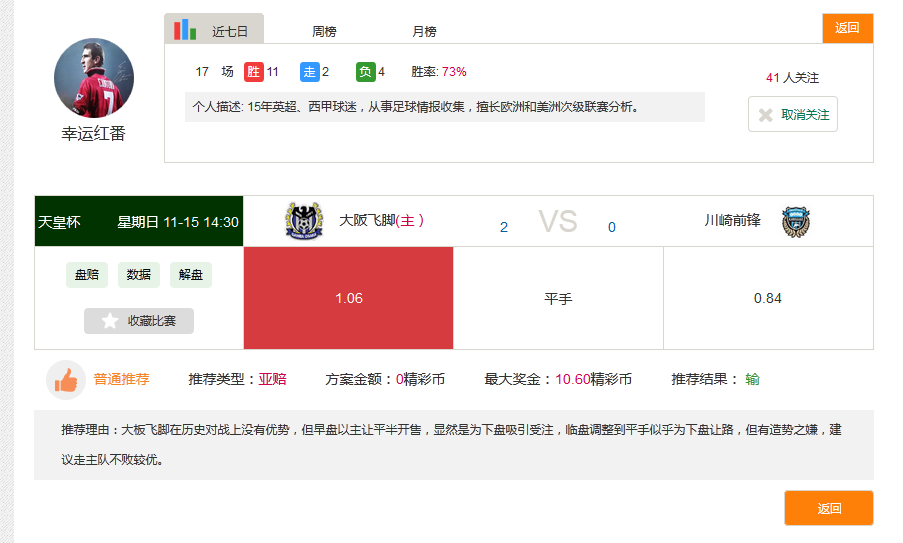Click the thumbs-up recommendation icon
The height and width of the screenshot is (543, 903).
(66, 380)
